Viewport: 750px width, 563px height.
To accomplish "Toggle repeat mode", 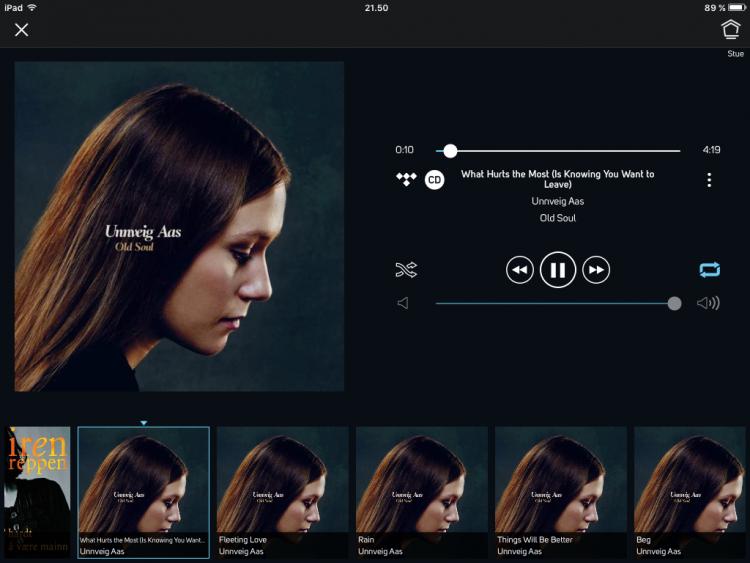I will click(709, 270).
